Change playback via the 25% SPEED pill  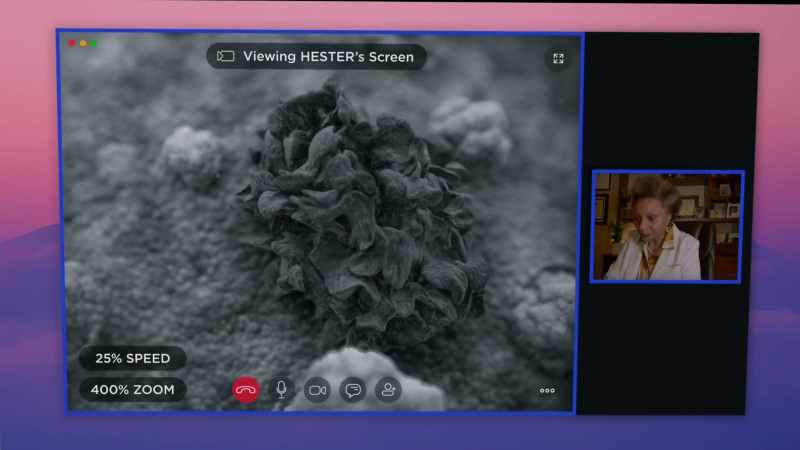tap(133, 358)
